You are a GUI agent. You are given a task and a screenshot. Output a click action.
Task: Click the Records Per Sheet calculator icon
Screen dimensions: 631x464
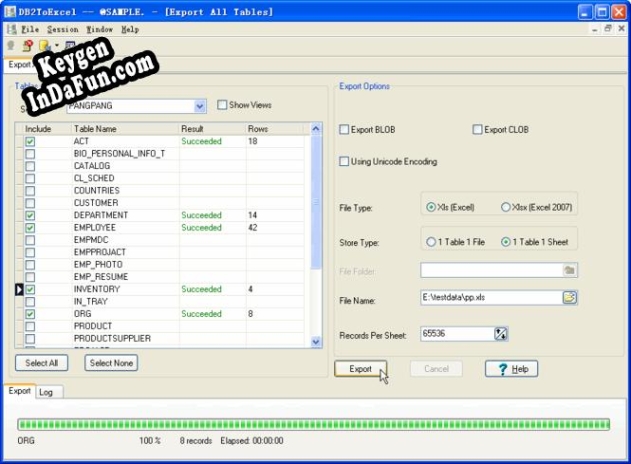(501, 334)
